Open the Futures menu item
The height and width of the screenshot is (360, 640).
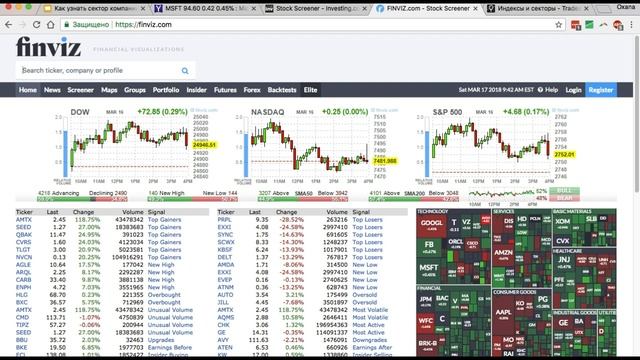[x=225, y=90]
